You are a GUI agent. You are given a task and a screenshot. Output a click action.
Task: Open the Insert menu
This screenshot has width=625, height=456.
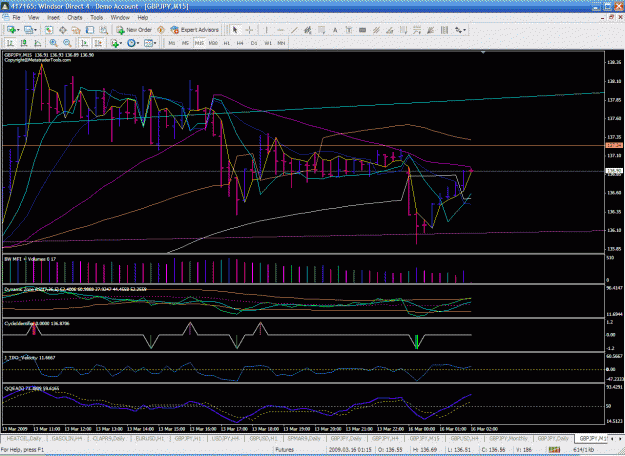53,18
